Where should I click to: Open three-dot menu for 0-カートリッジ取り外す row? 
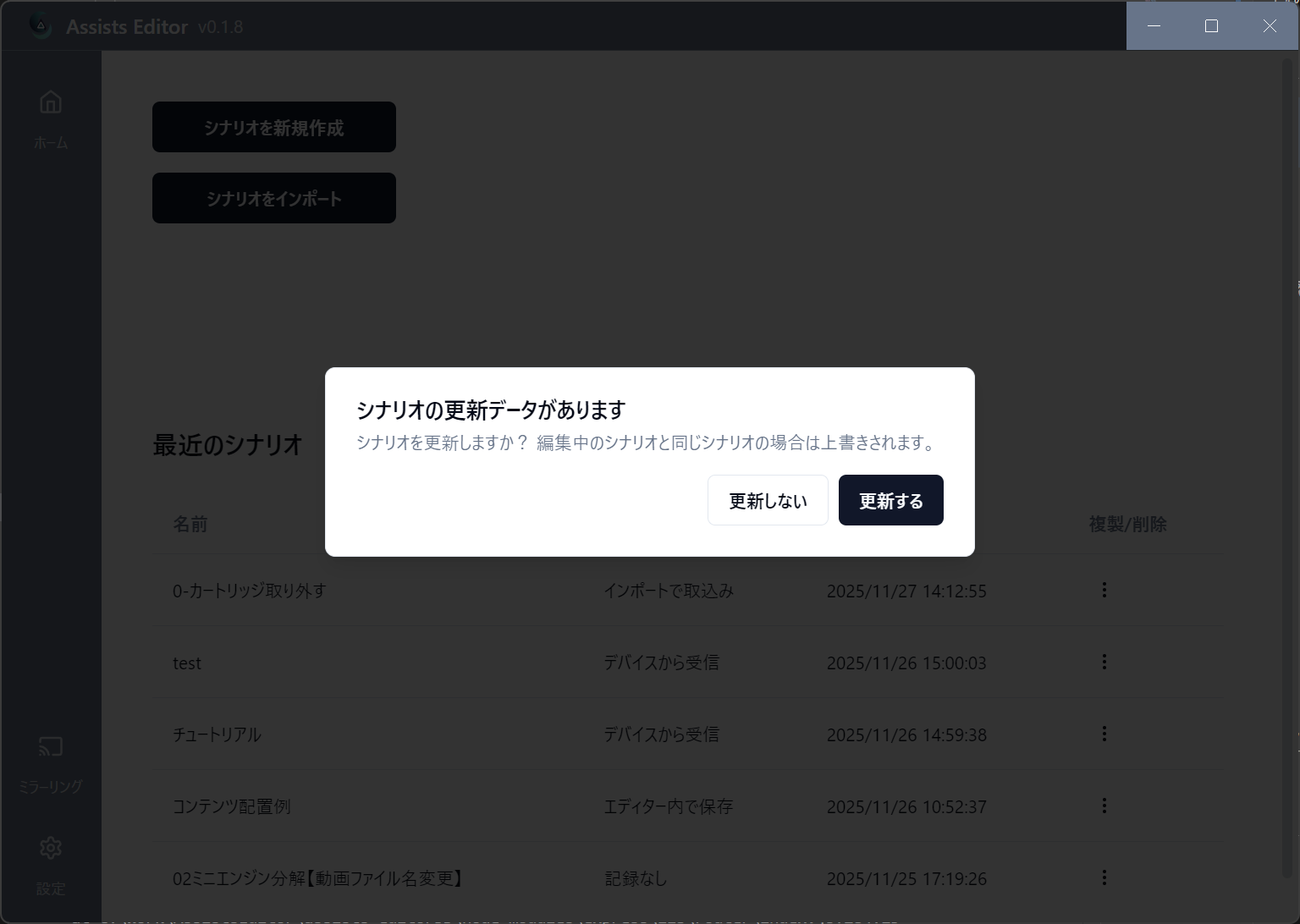click(1104, 590)
